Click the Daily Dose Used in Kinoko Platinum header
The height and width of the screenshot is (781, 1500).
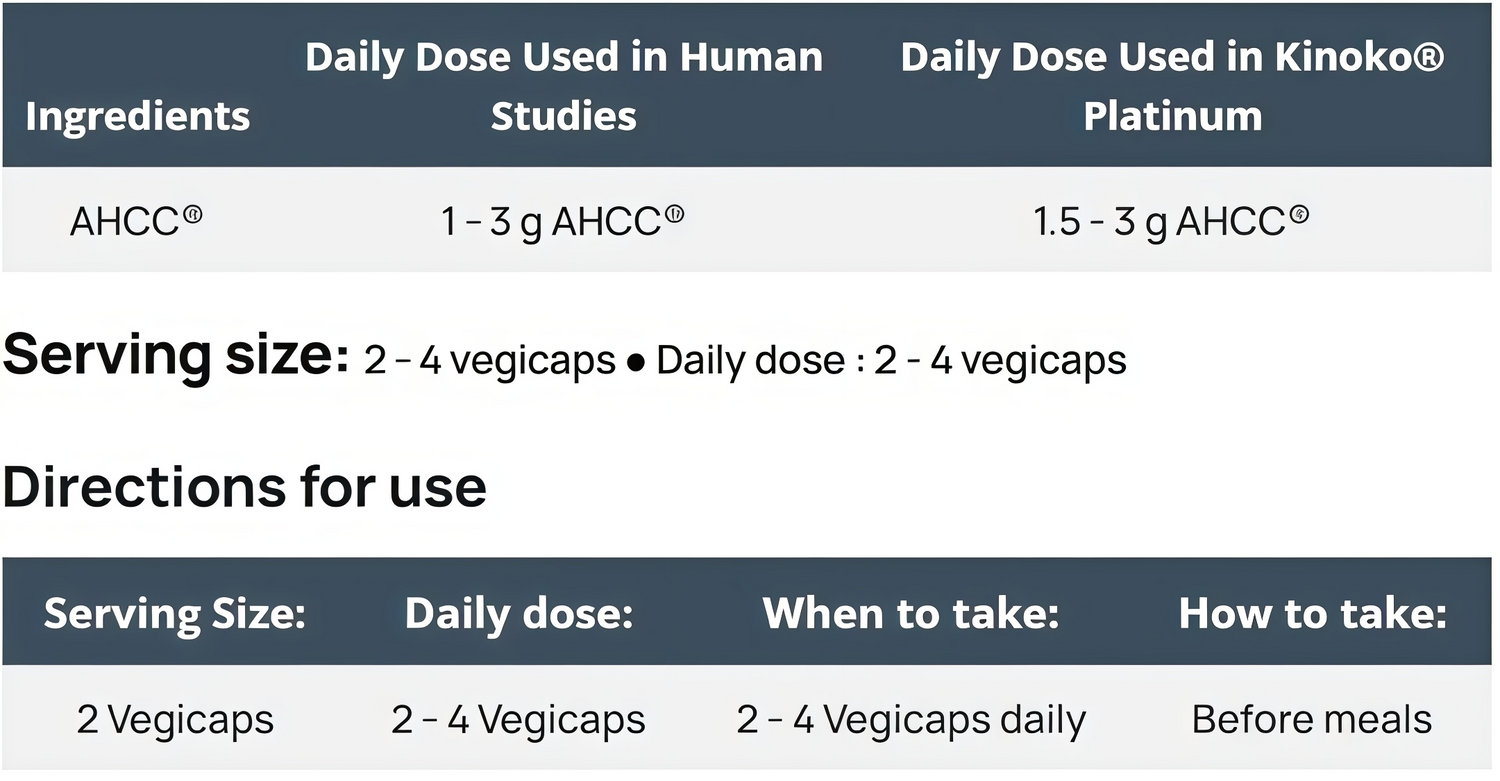click(1172, 86)
